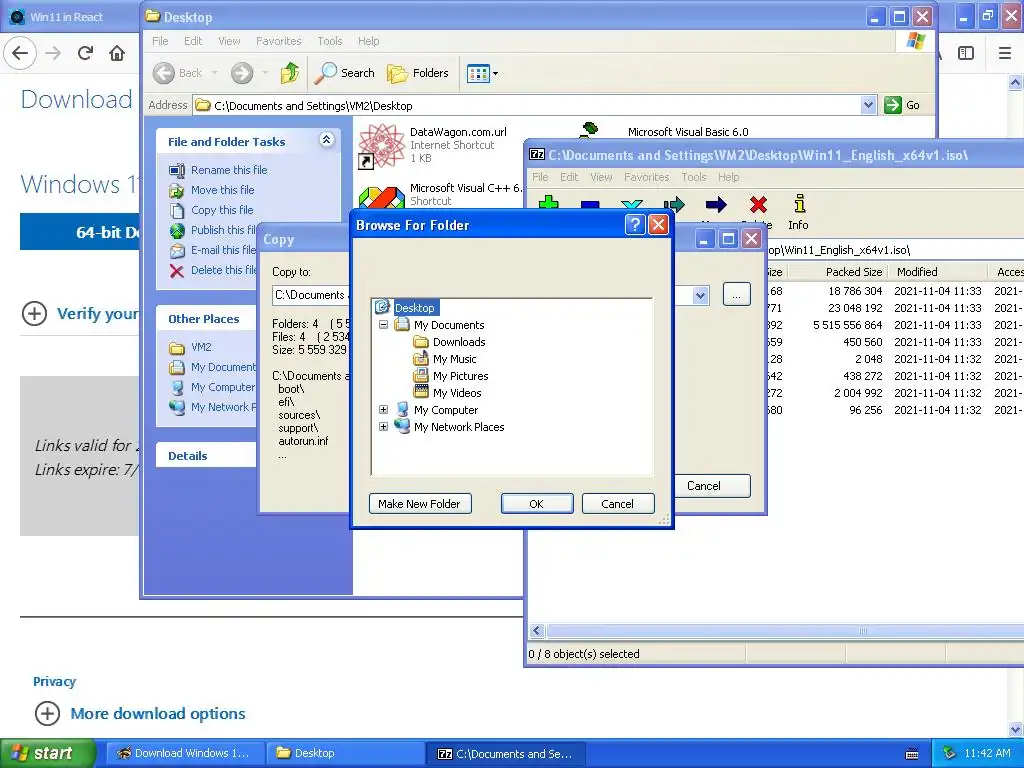Viewport: 1024px width, 768px height.
Task: Click the browser home icon
Action: pyautogui.click(x=117, y=53)
